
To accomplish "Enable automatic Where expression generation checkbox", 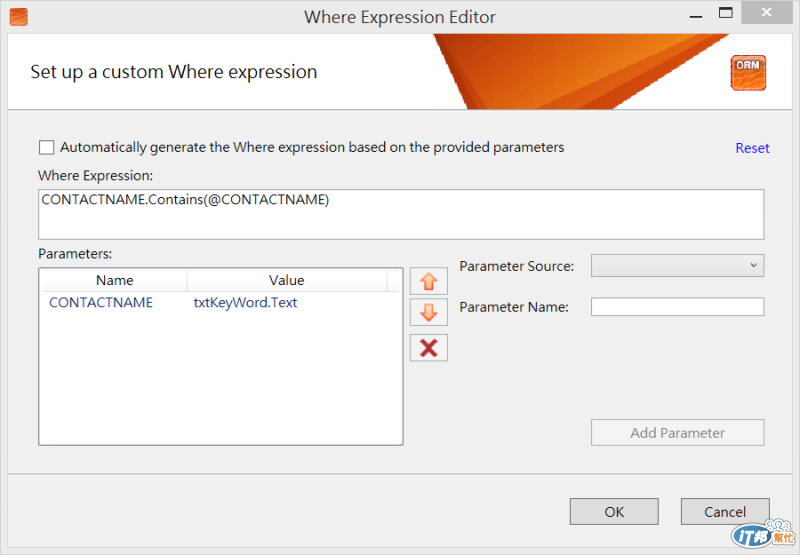I will click(x=46, y=147).
